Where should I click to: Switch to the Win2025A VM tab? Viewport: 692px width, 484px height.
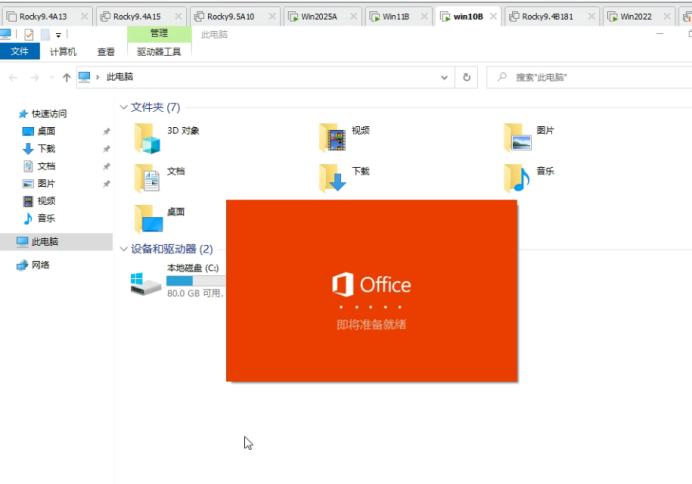[319, 17]
